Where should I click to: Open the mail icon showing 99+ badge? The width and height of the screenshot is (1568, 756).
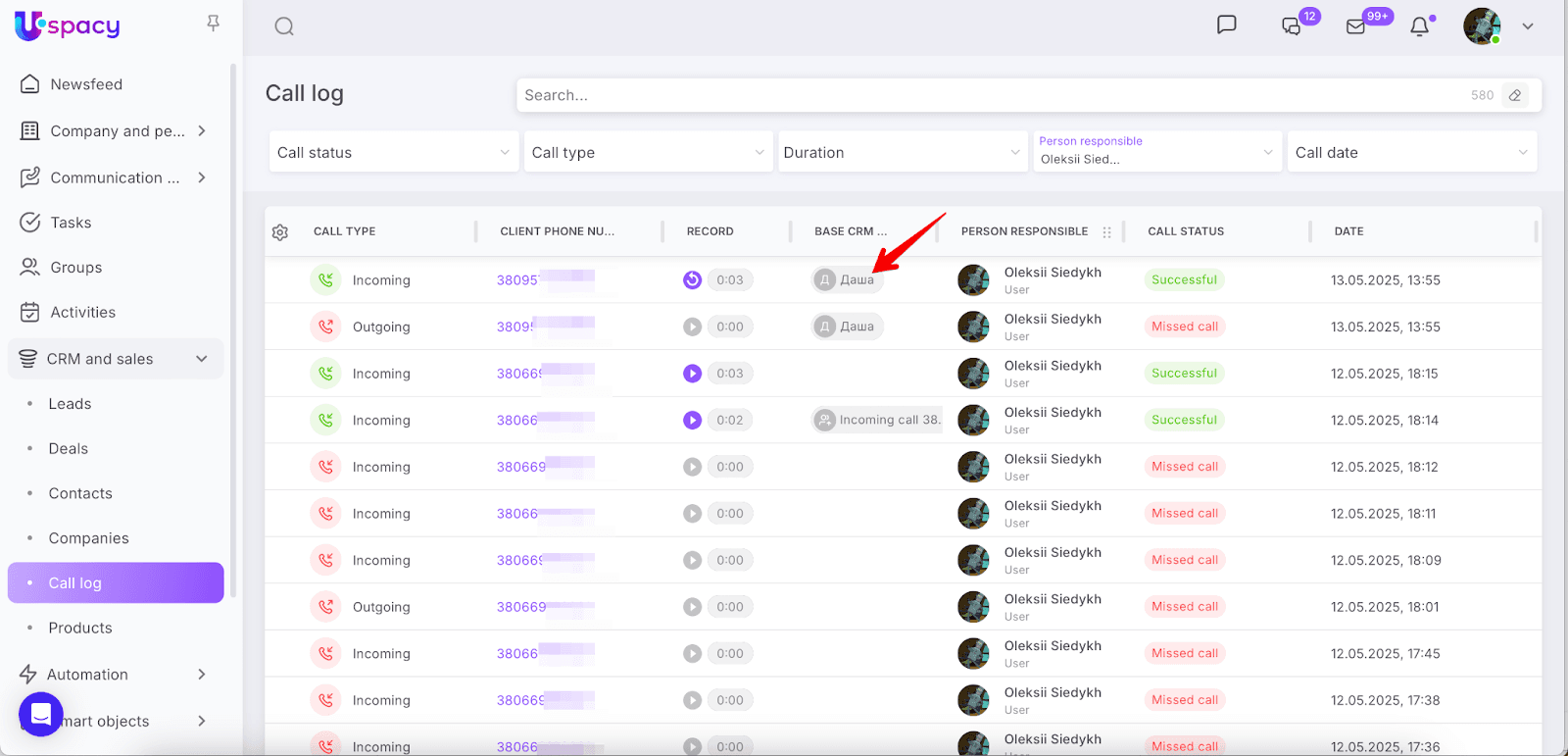pos(1355,26)
